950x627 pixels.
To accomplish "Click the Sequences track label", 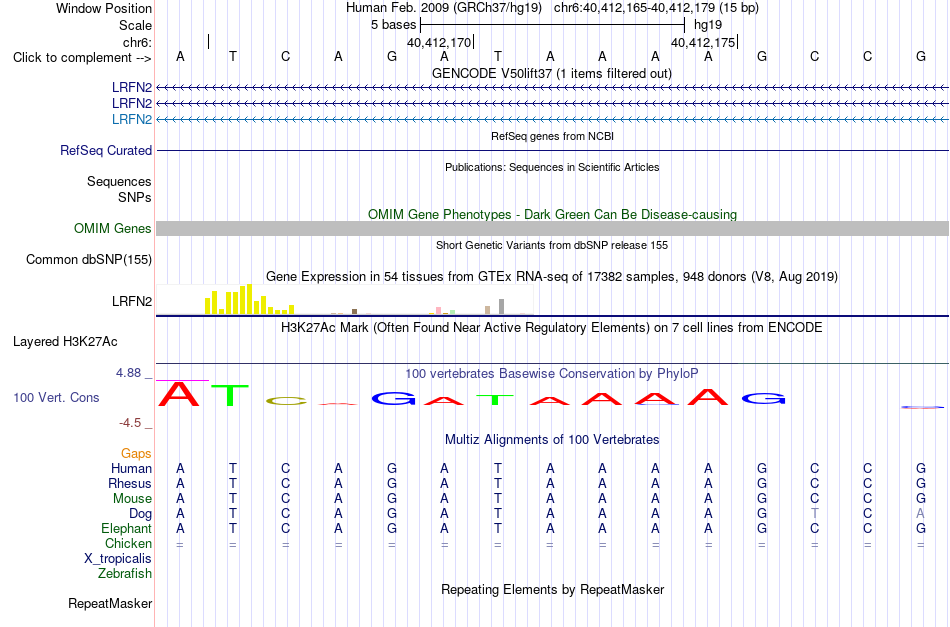I will [x=119, y=181].
